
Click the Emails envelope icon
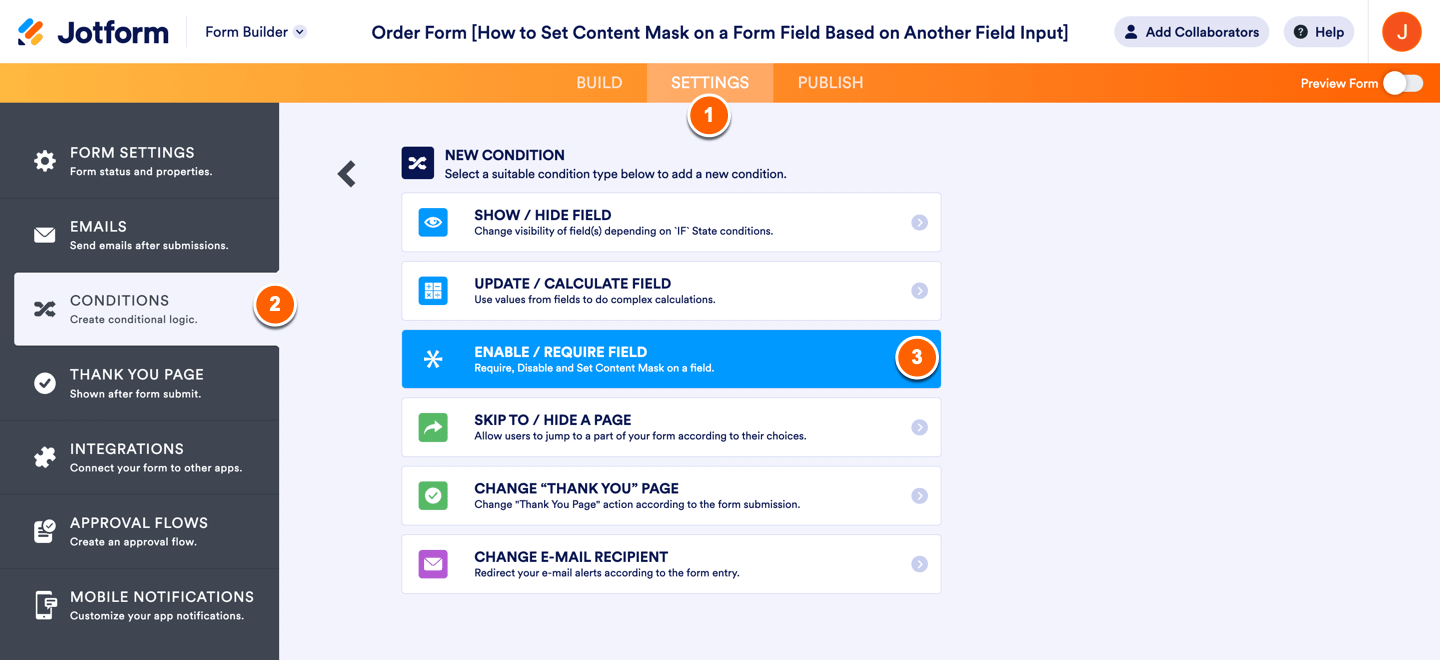point(45,235)
